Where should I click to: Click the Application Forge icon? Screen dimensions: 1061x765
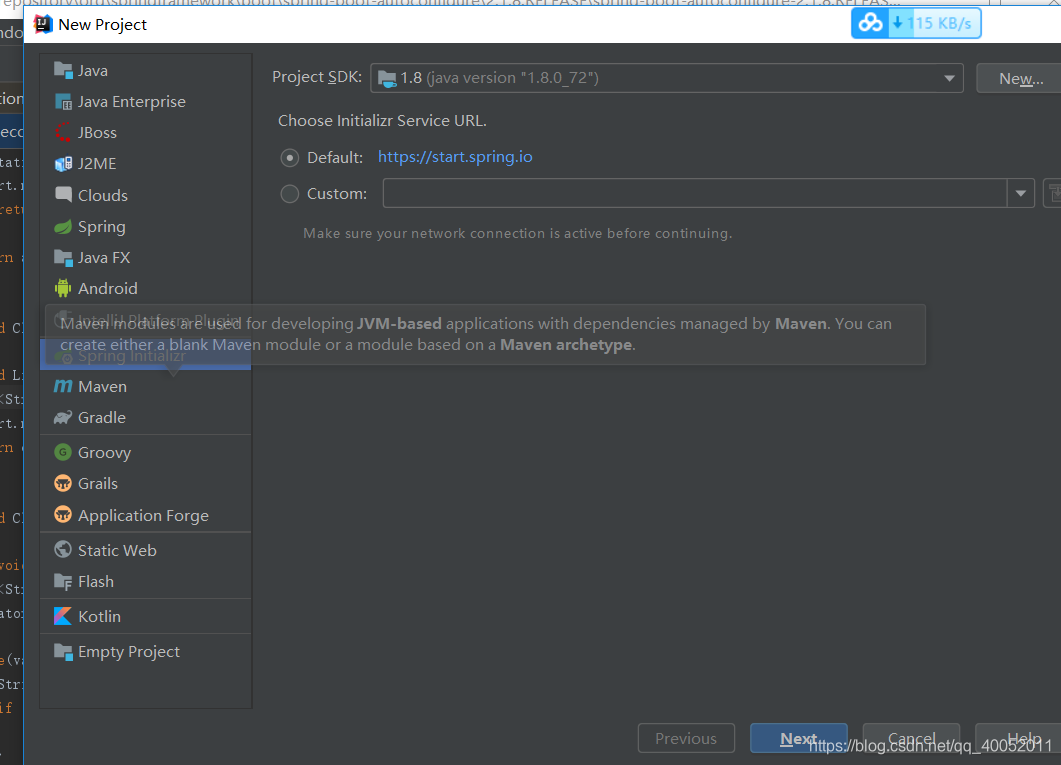pos(63,515)
